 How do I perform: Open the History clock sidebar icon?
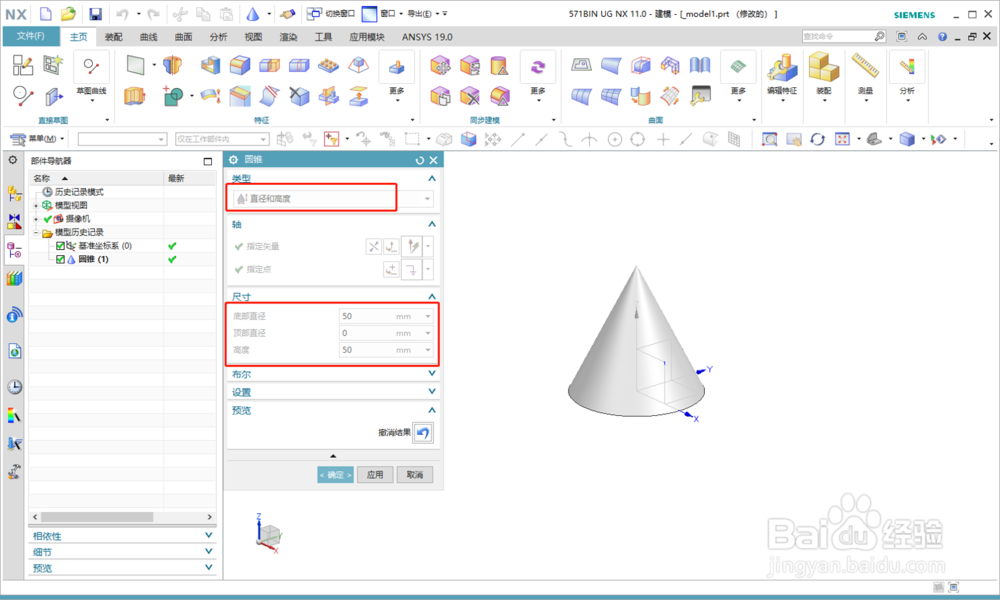[x=14, y=386]
